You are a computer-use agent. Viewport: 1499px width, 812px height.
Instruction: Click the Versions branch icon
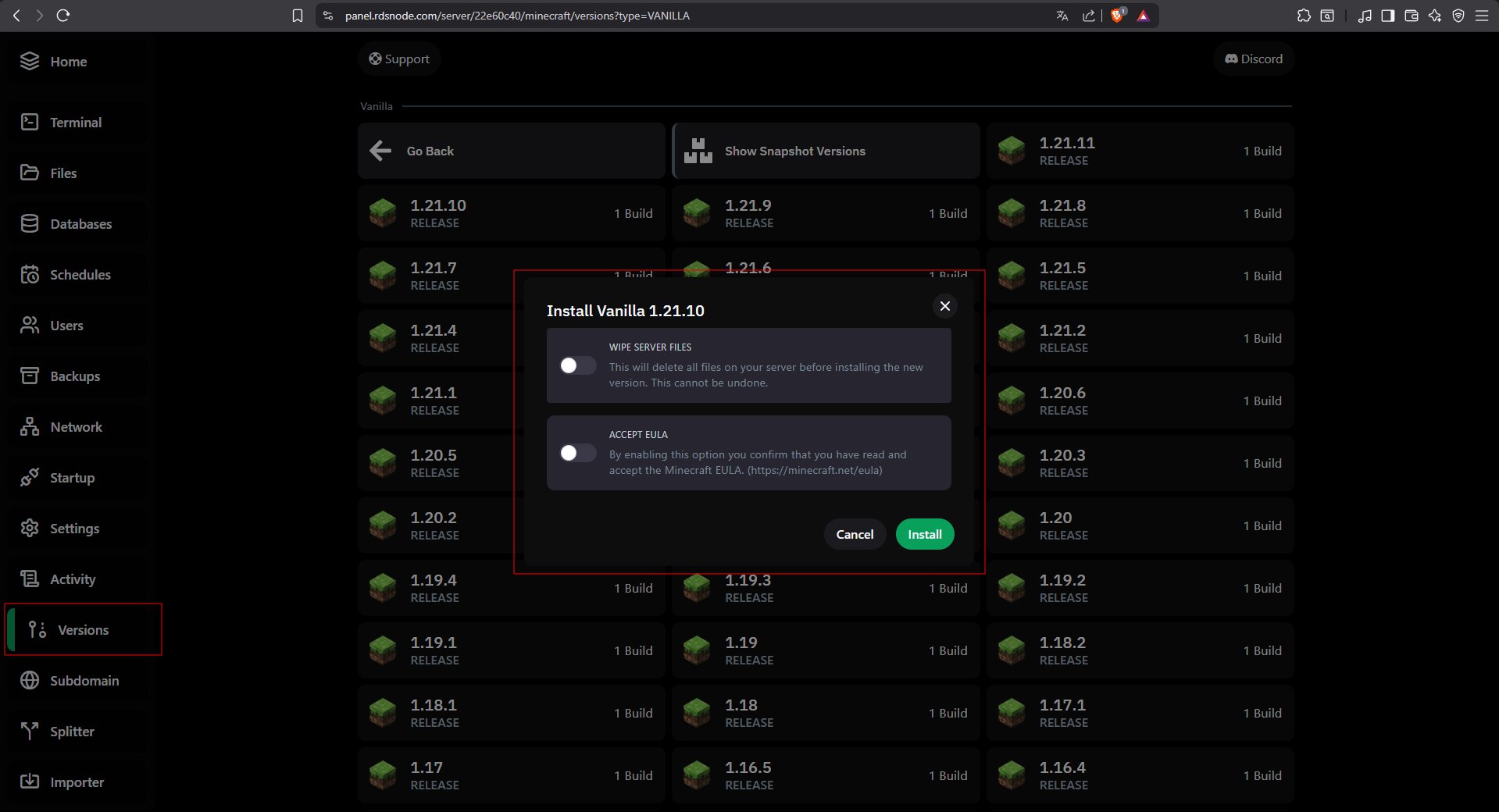(x=37, y=630)
